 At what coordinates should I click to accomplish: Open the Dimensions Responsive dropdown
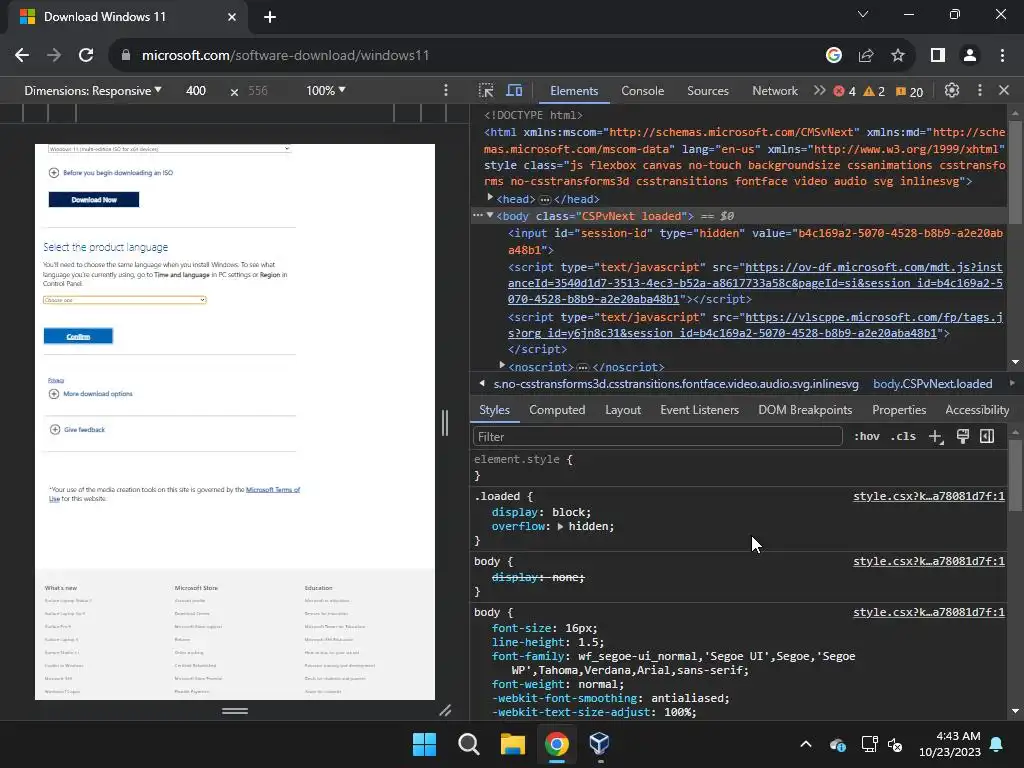pyautogui.click(x=93, y=91)
